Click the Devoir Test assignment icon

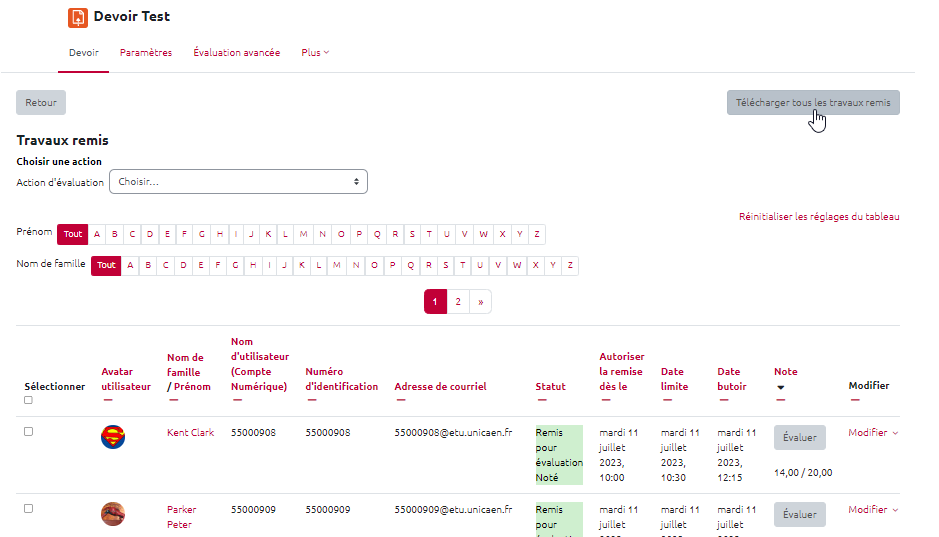(78, 17)
